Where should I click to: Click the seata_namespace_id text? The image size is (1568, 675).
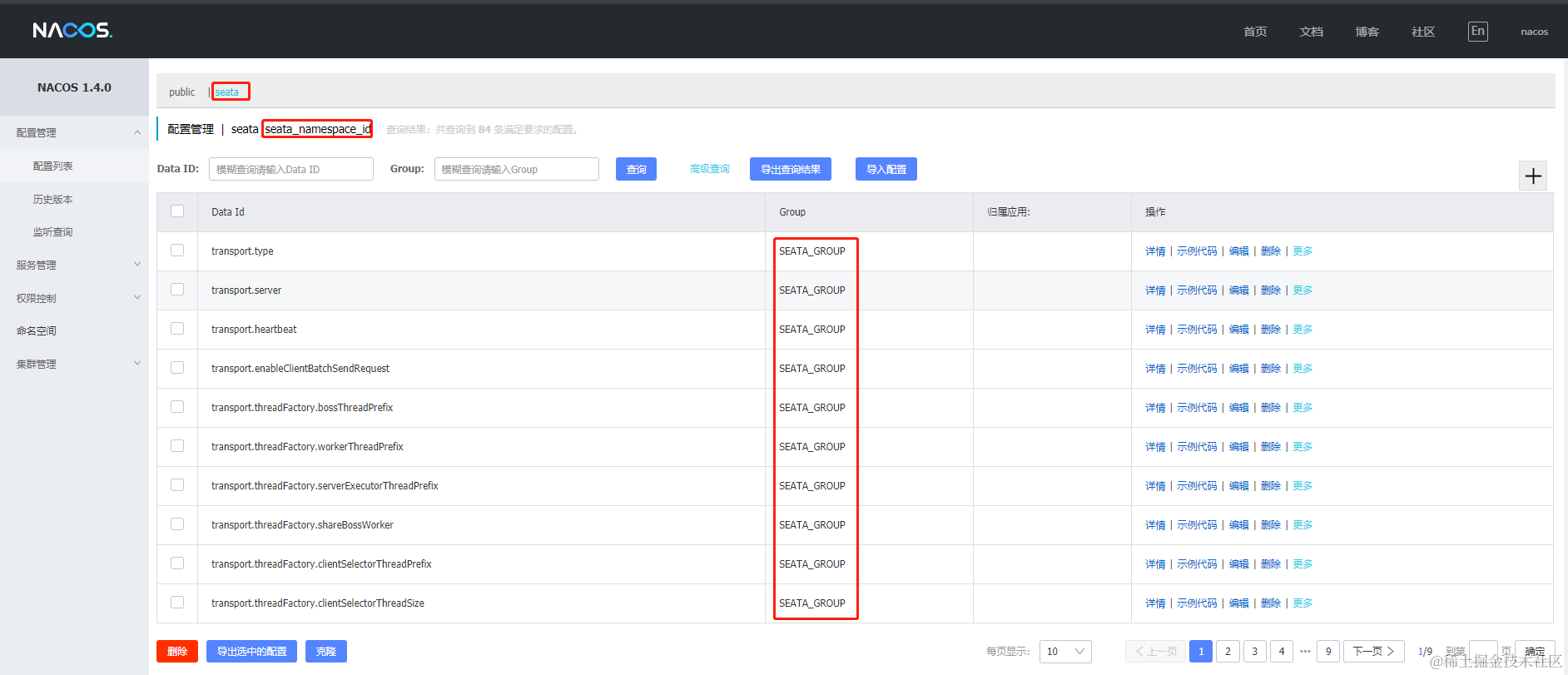[318, 129]
